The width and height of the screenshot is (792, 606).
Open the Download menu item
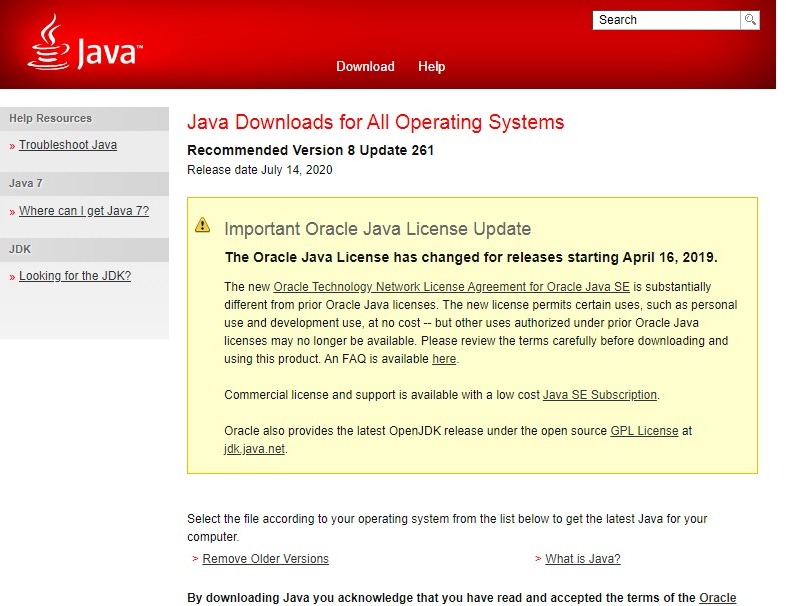365,67
